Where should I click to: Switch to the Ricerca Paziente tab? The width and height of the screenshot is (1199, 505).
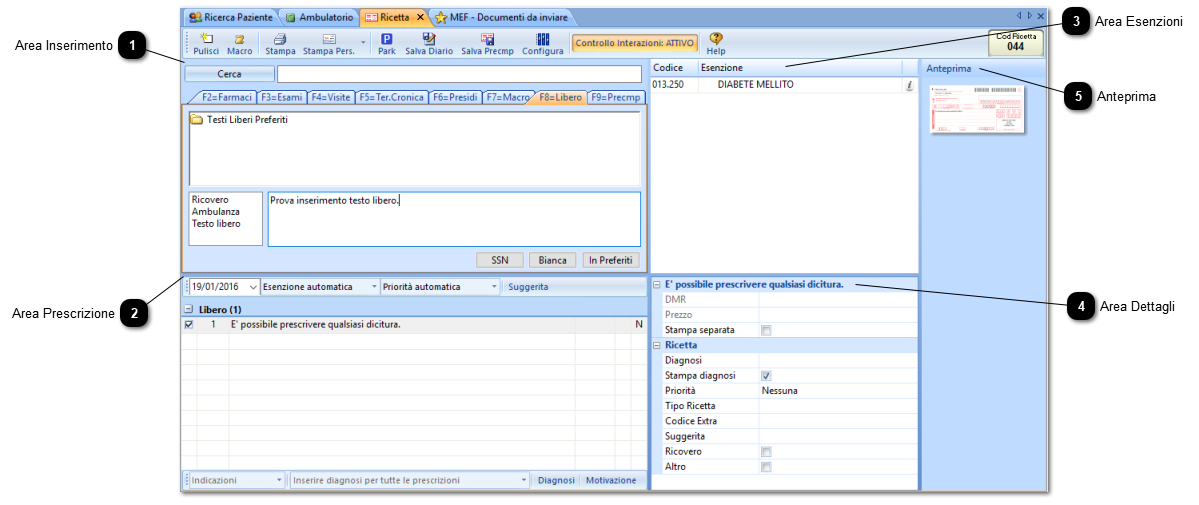230,17
